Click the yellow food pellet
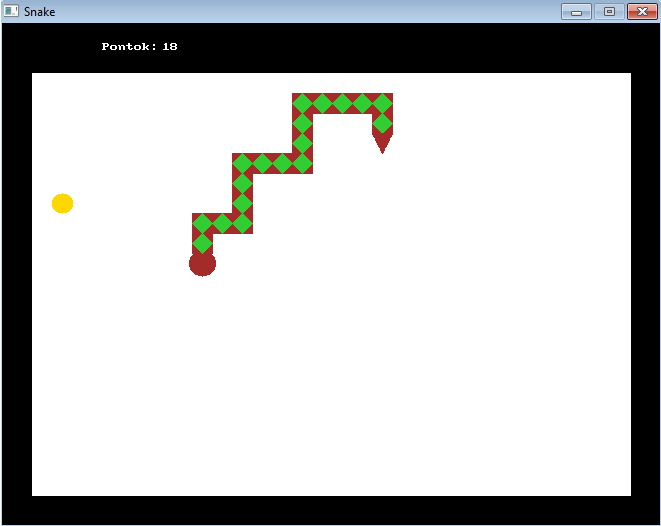This screenshot has height=526, width=661. pos(62,203)
